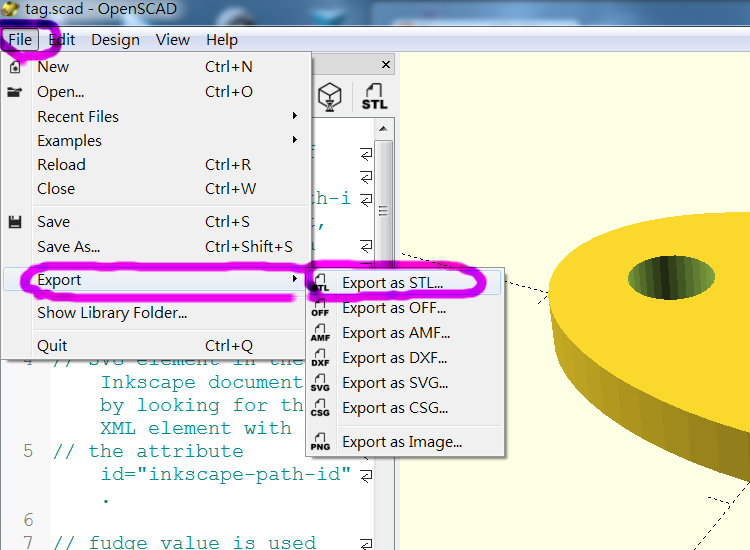The height and width of the screenshot is (550, 750).
Task: Click the Save floppy disk icon
Action: point(15,222)
